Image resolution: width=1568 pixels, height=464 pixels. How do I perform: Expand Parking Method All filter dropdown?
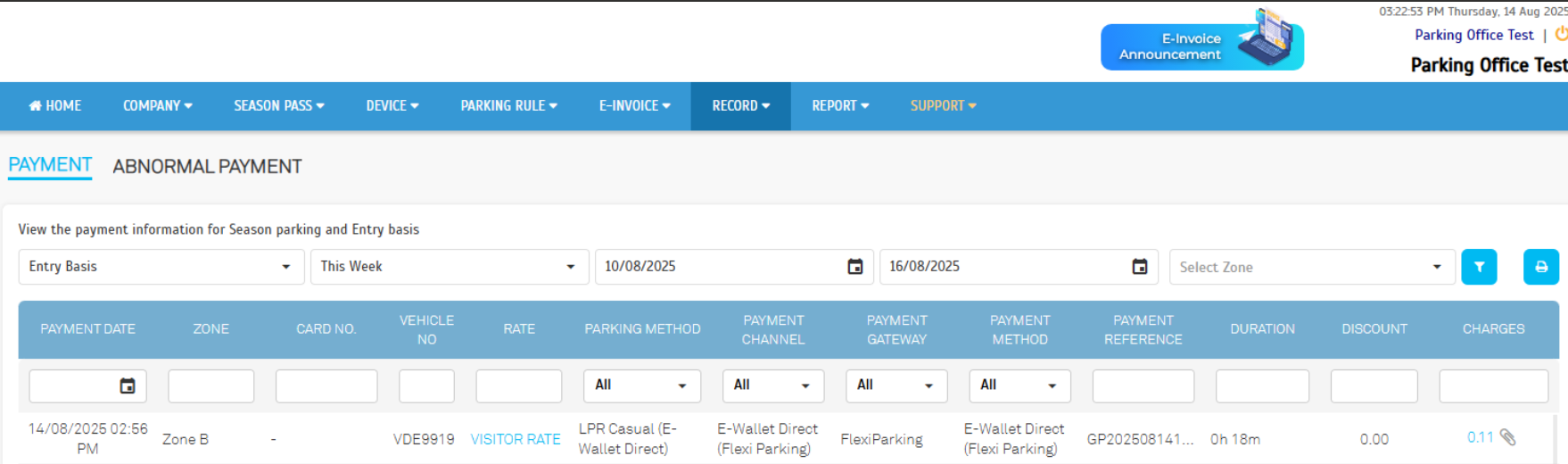641,385
